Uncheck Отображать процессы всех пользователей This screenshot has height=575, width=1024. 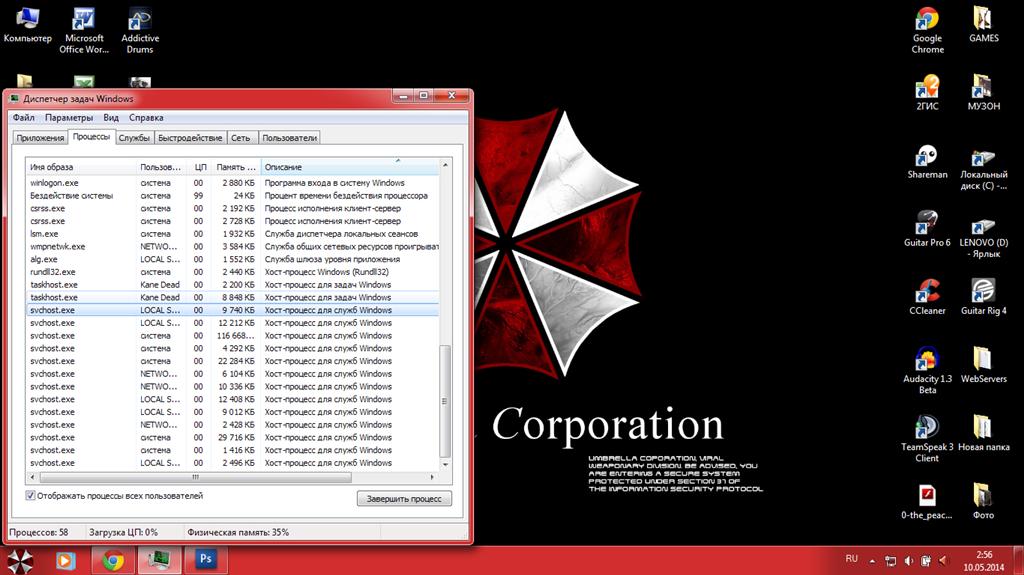point(30,495)
